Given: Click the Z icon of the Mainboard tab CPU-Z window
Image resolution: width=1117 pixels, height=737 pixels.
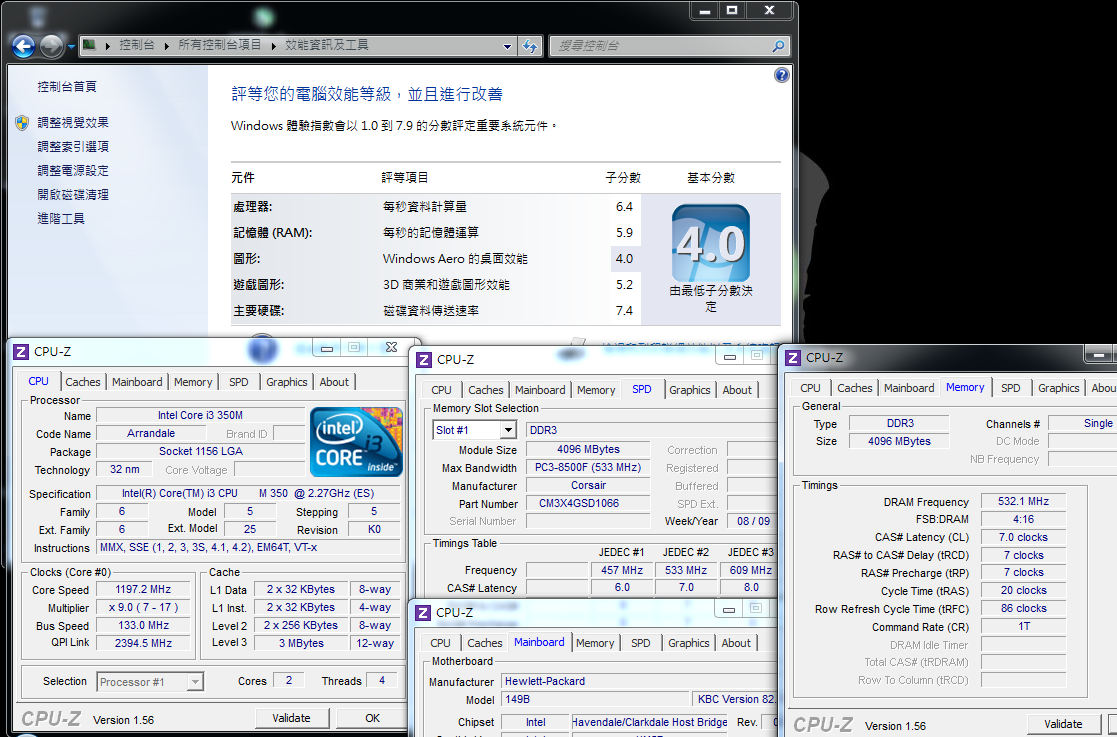Looking at the screenshot, I should click(423, 612).
